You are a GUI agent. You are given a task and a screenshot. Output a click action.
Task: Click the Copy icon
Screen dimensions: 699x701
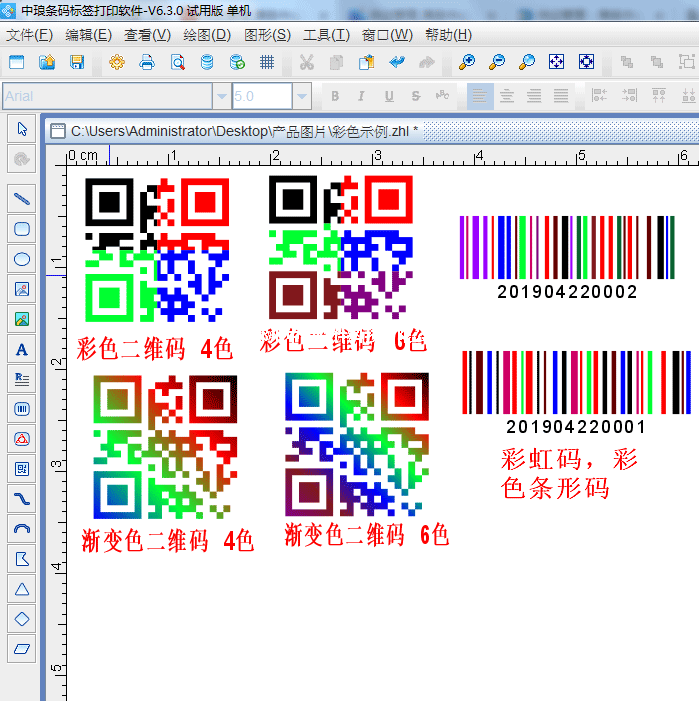[336, 62]
